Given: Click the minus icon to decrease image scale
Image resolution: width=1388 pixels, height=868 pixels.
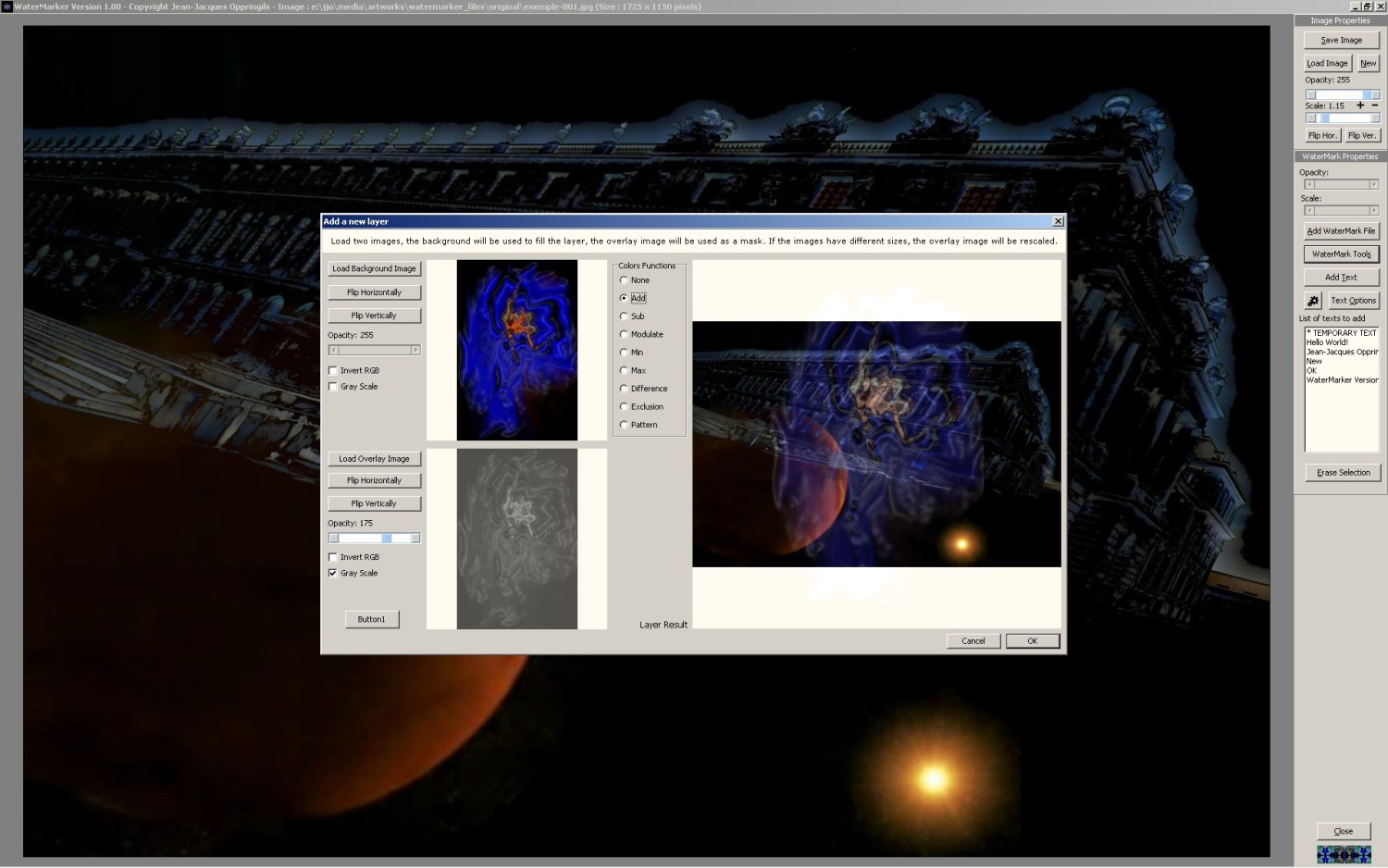Looking at the screenshot, I should point(1375,105).
